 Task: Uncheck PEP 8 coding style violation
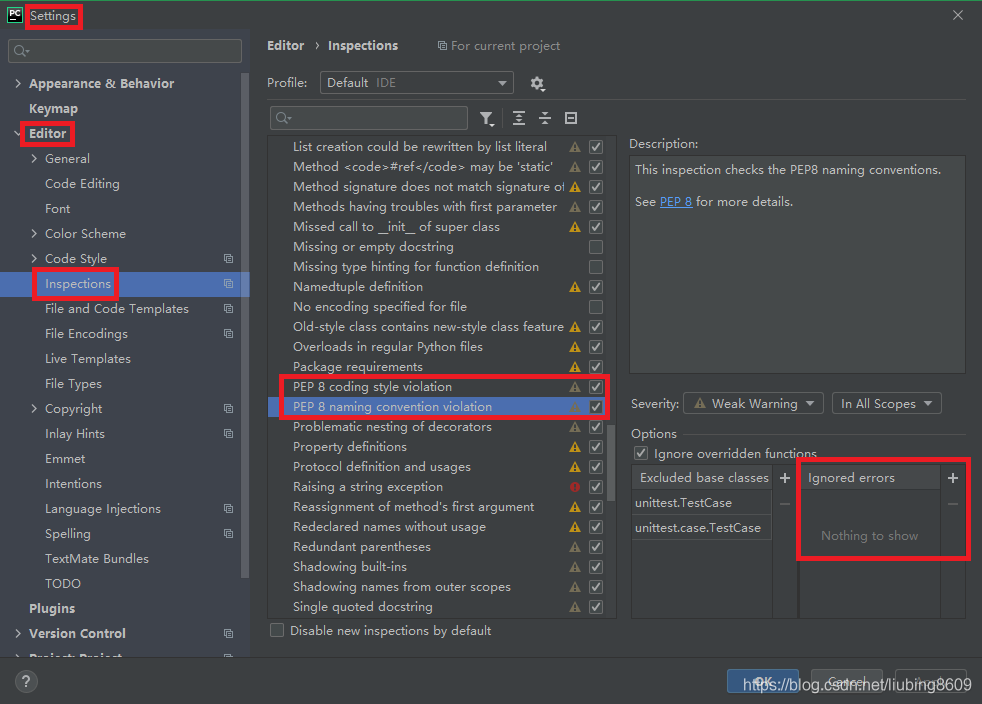(x=596, y=387)
